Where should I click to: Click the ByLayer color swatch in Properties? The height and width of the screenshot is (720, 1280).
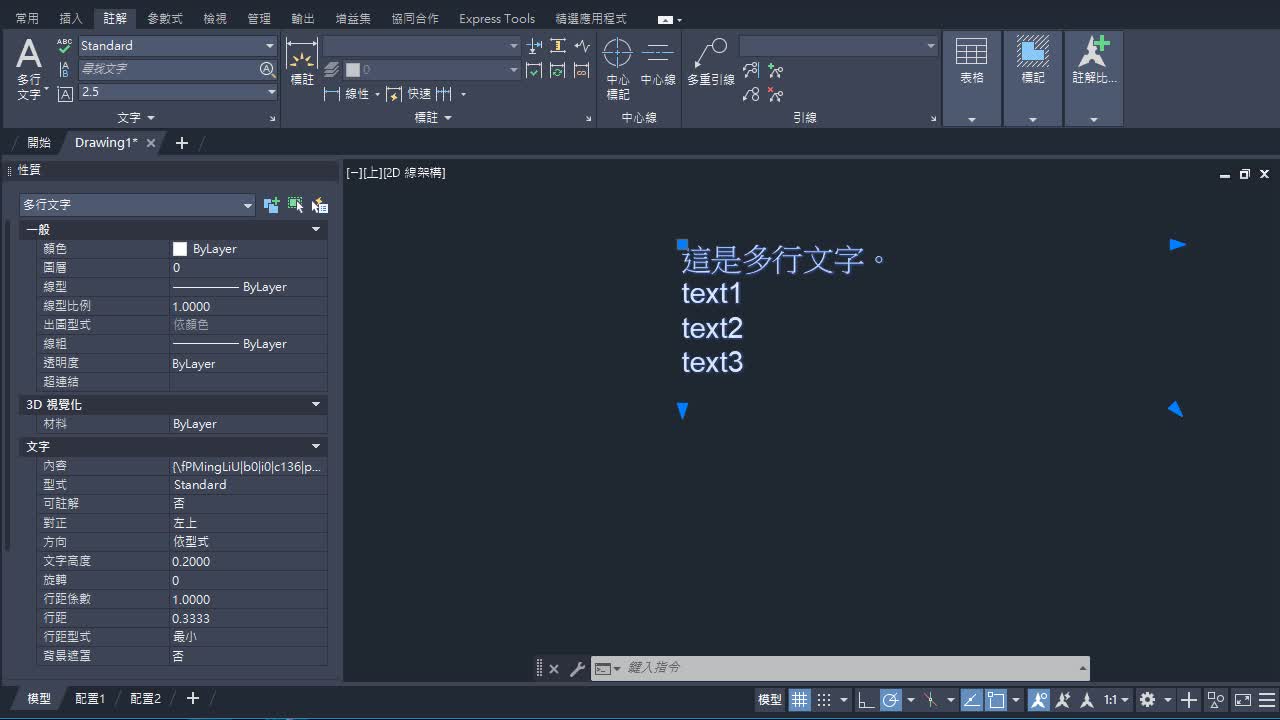point(181,248)
